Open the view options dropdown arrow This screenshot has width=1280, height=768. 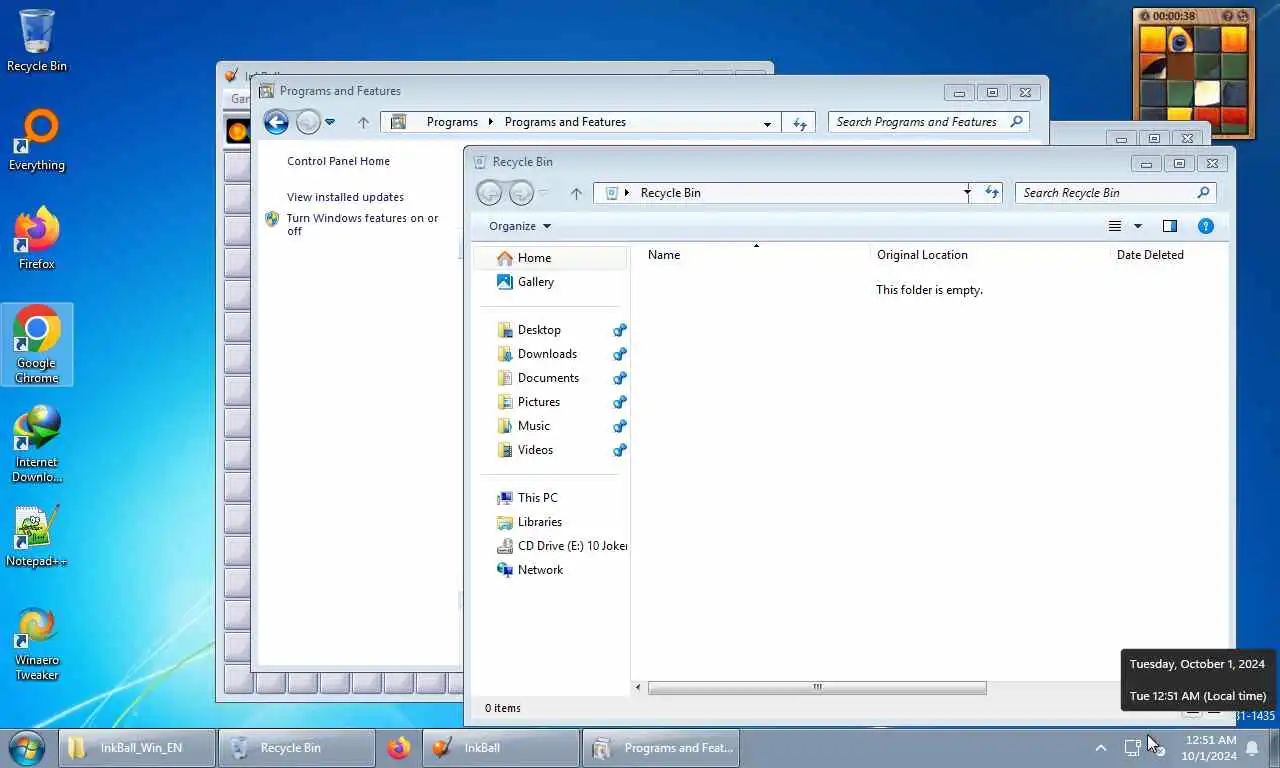coord(1137,226)
